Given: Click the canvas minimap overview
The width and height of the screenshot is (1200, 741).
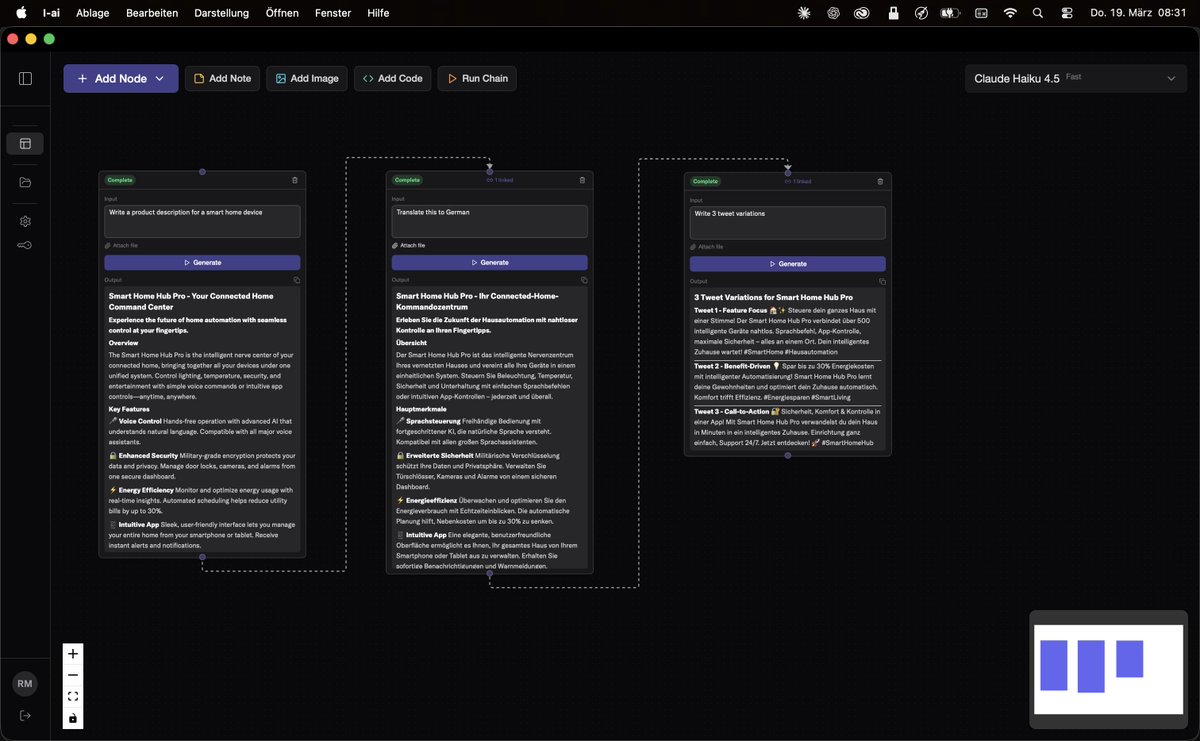Looking at the screenshot, I should [1106, 669].
